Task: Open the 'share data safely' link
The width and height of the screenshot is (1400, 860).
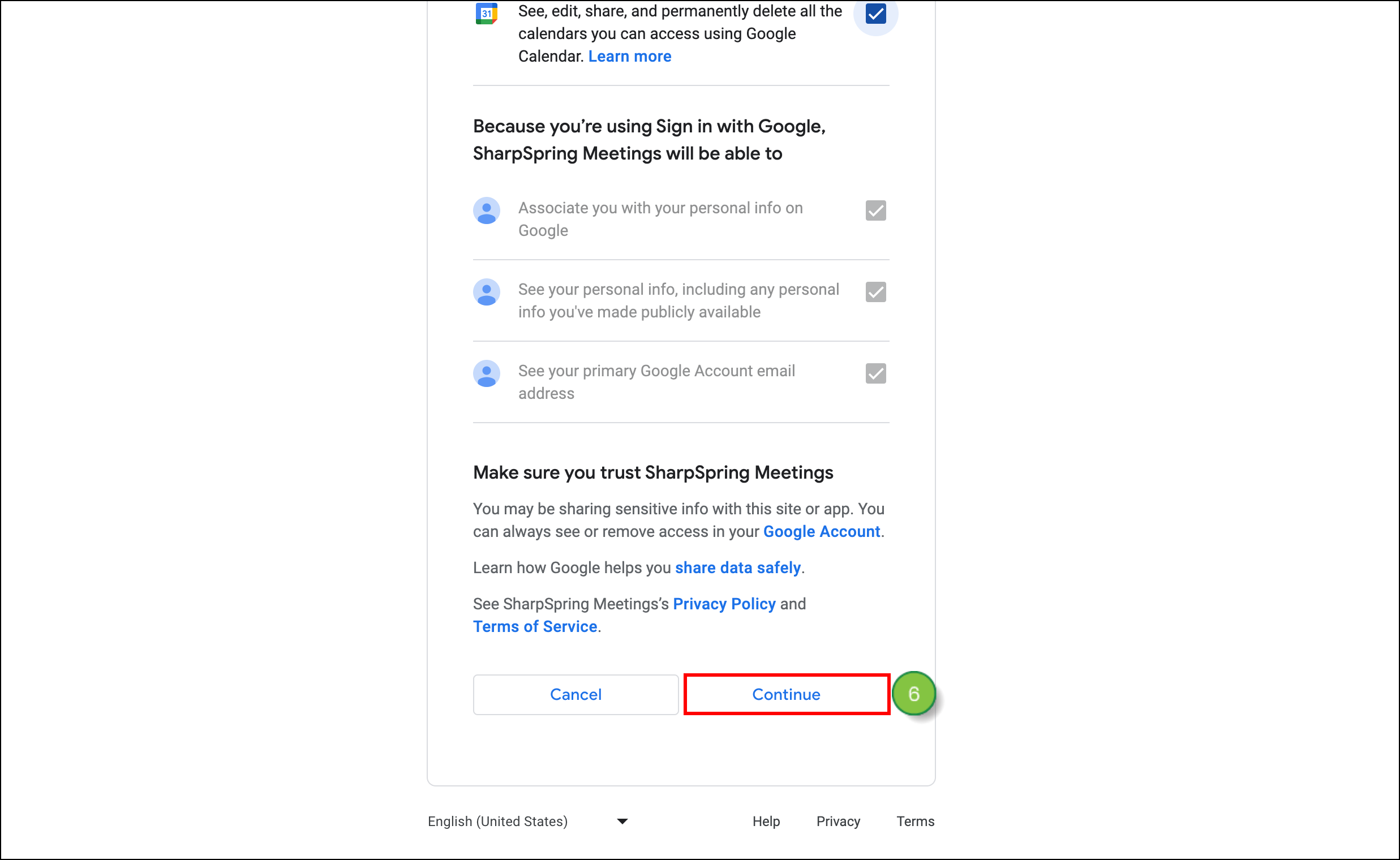Action: click(738, 567)
